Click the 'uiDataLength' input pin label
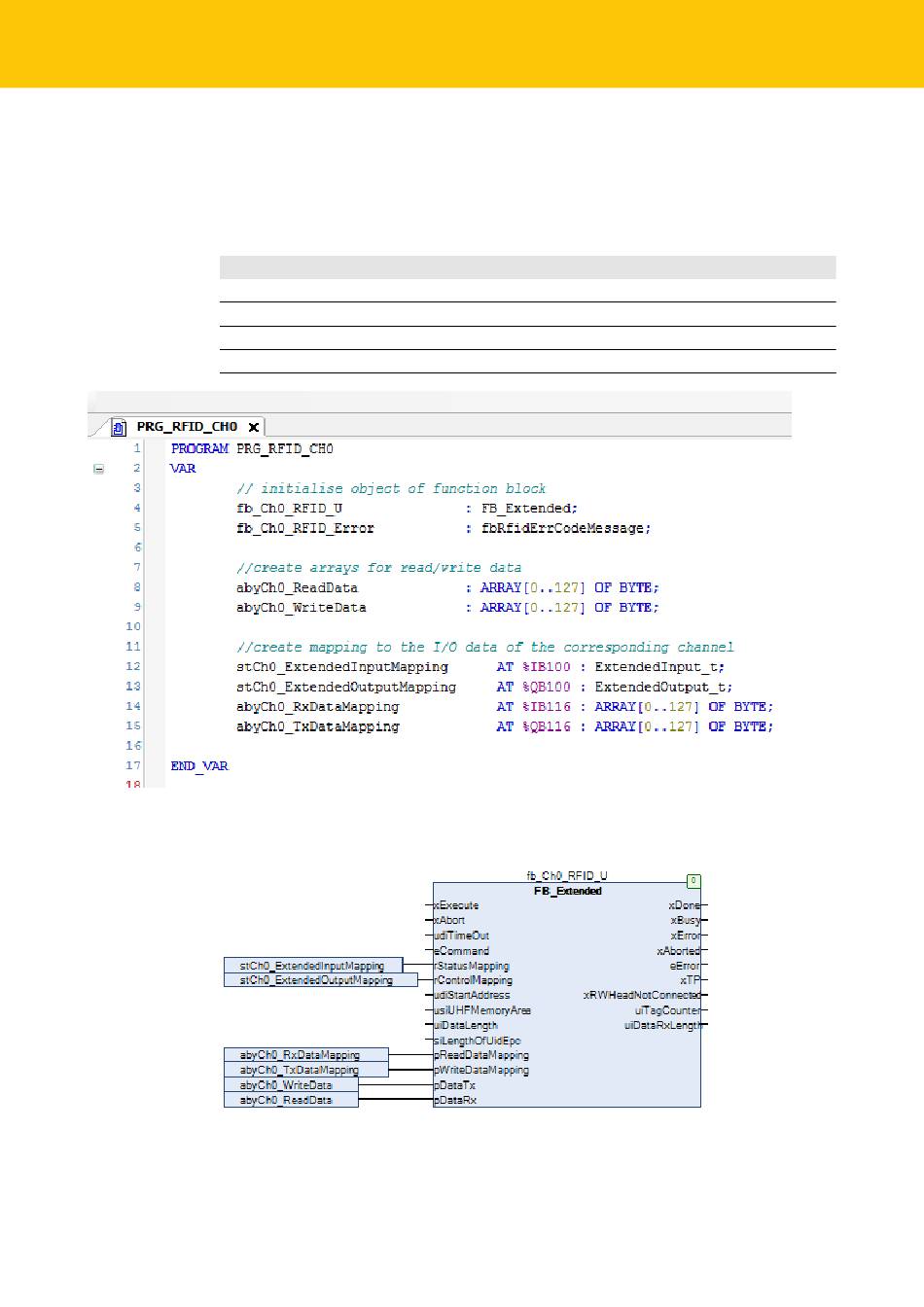 click(466, 1025)
